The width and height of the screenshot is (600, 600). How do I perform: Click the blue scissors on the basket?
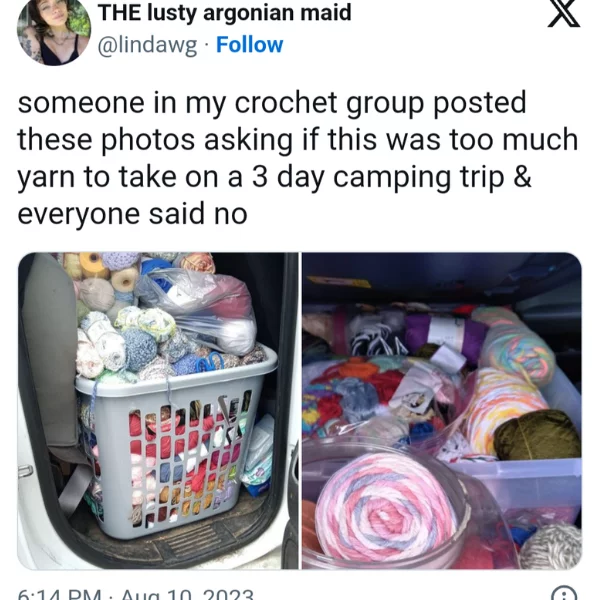click(x=210, y=362)
